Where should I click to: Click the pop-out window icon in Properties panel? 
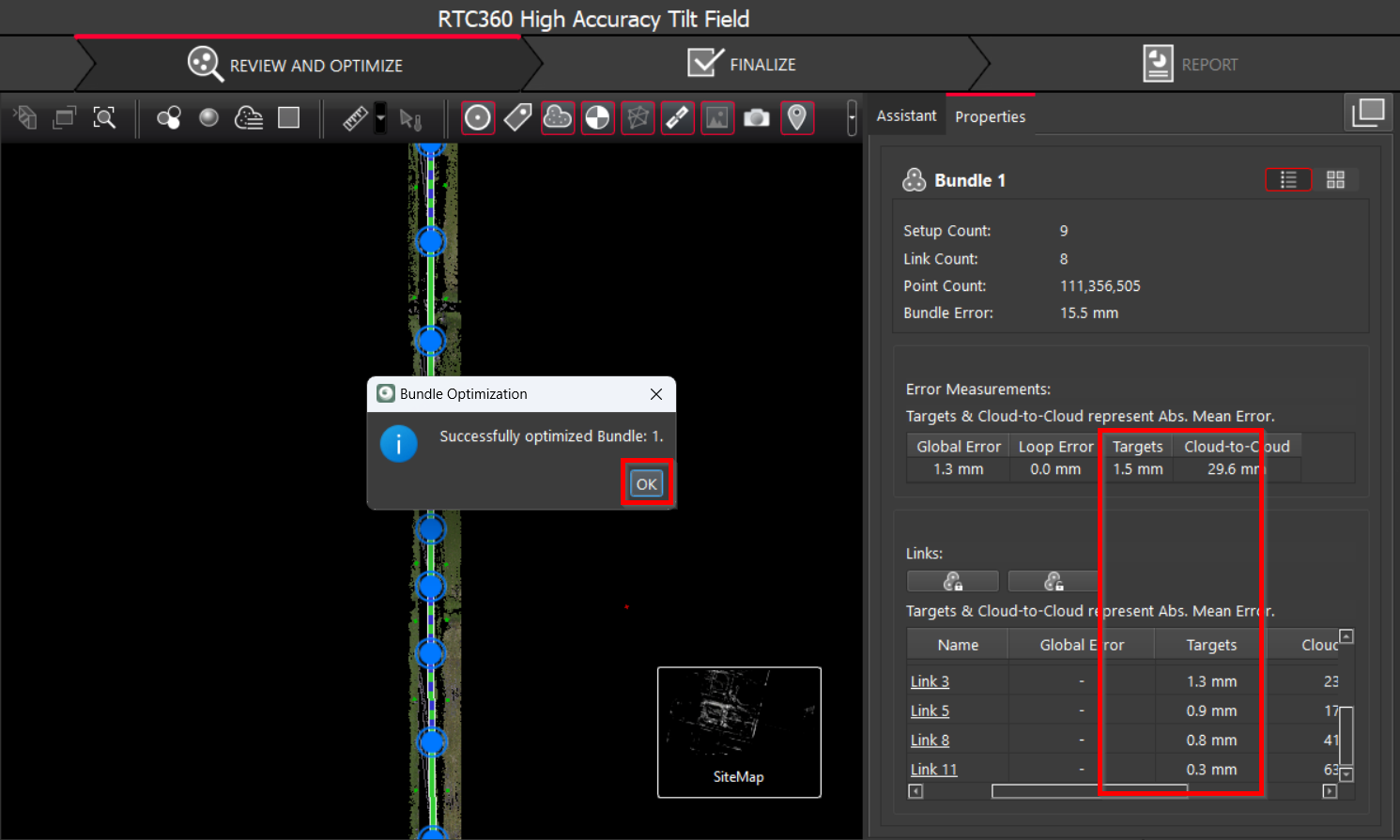(1368, 114)
